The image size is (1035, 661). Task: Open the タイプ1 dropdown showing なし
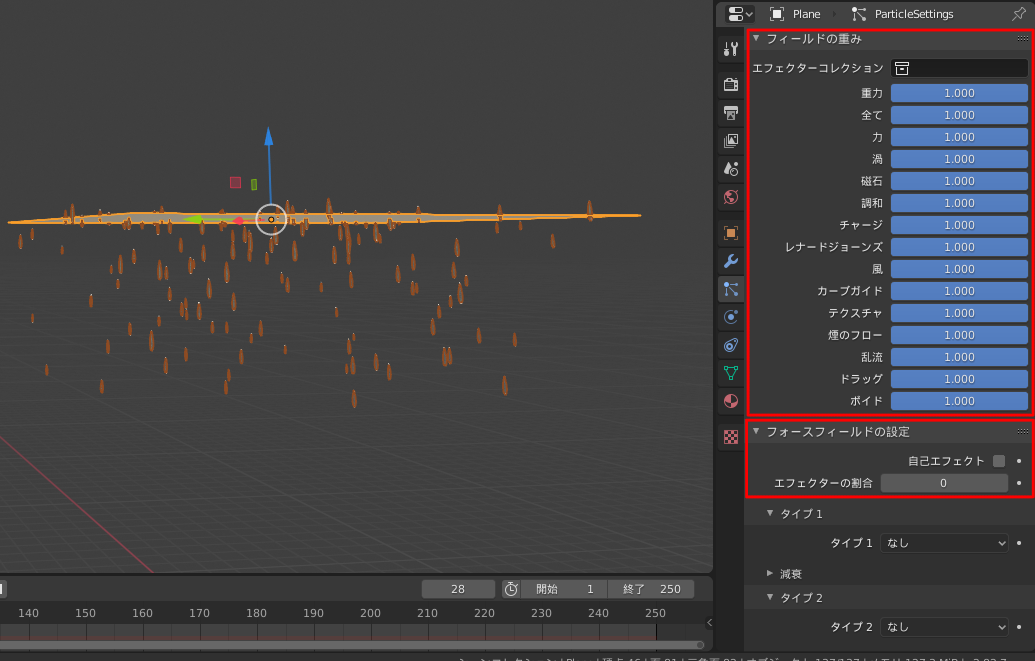click(944, 541)
